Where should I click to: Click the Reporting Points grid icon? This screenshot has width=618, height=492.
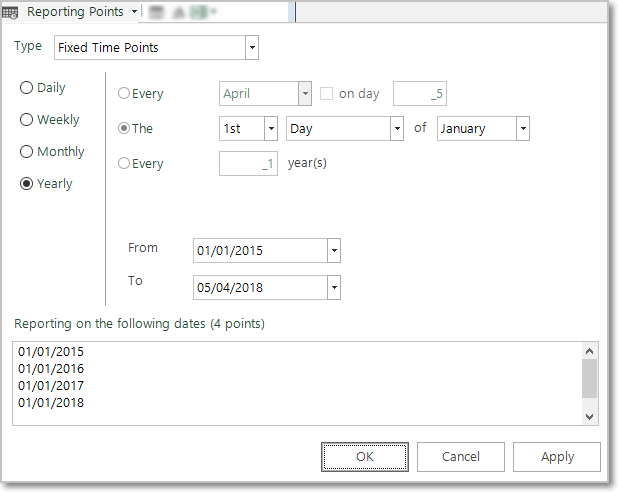(x=10, y=12)
